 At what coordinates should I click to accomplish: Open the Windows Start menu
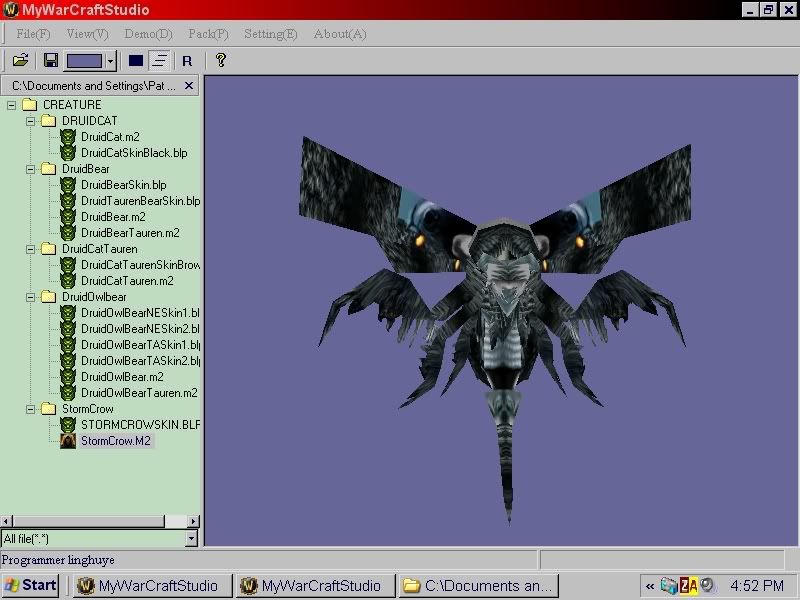31,585
